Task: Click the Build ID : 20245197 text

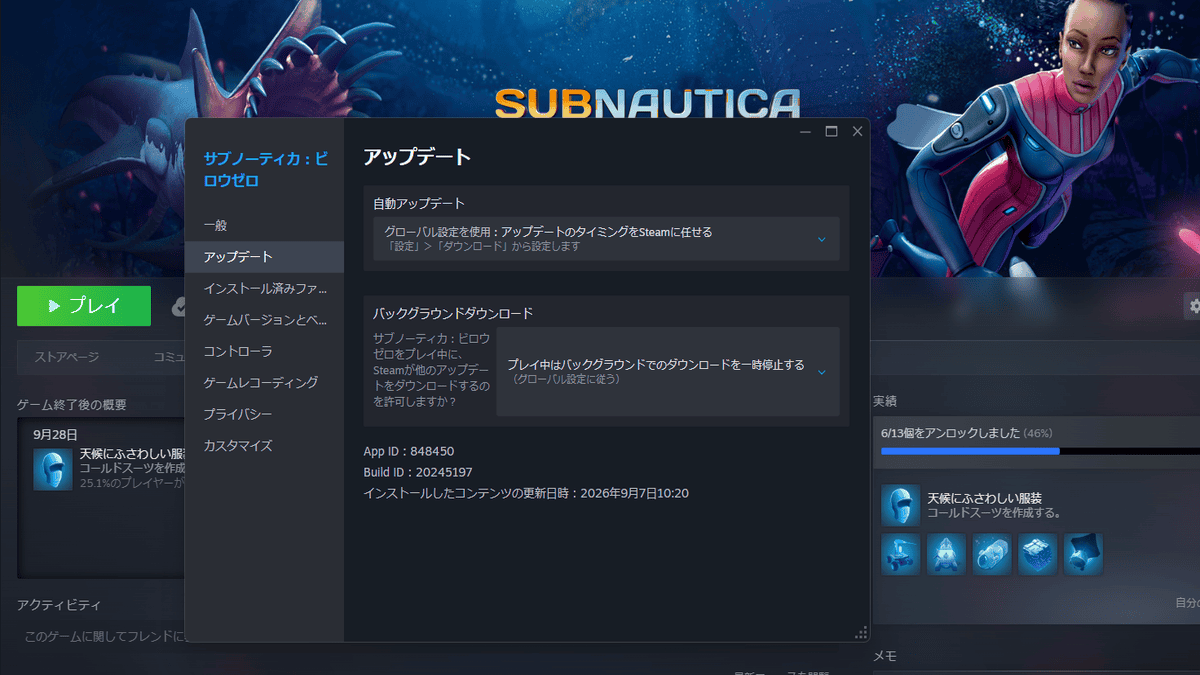Action: coord(418,472)
